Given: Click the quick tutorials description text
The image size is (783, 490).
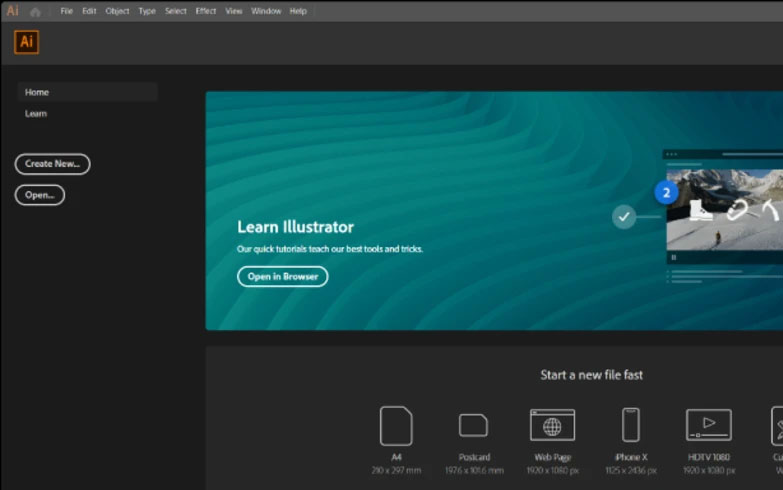Looking at the screenshot, I should (x=330, y=249).
